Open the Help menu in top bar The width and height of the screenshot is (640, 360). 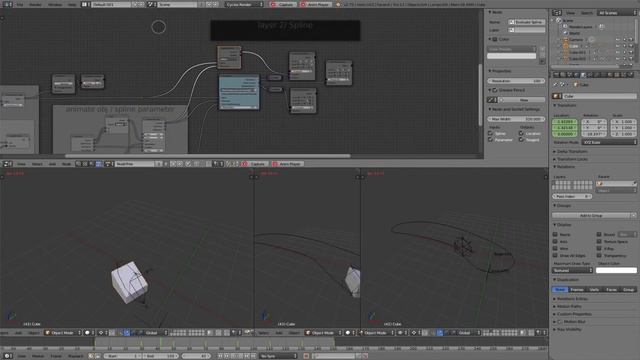point(72,4)
